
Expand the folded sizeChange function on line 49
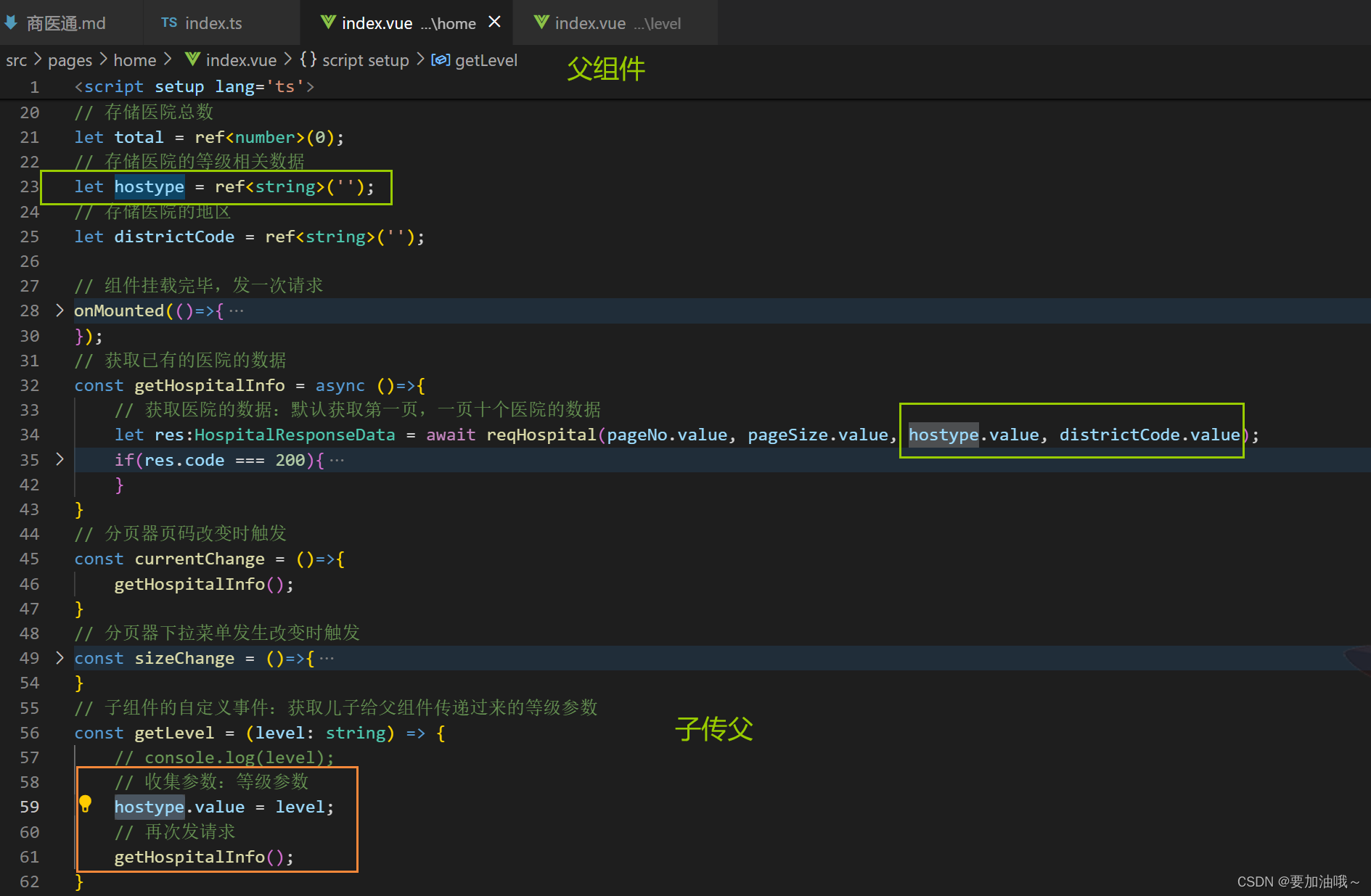coord(60,658)
